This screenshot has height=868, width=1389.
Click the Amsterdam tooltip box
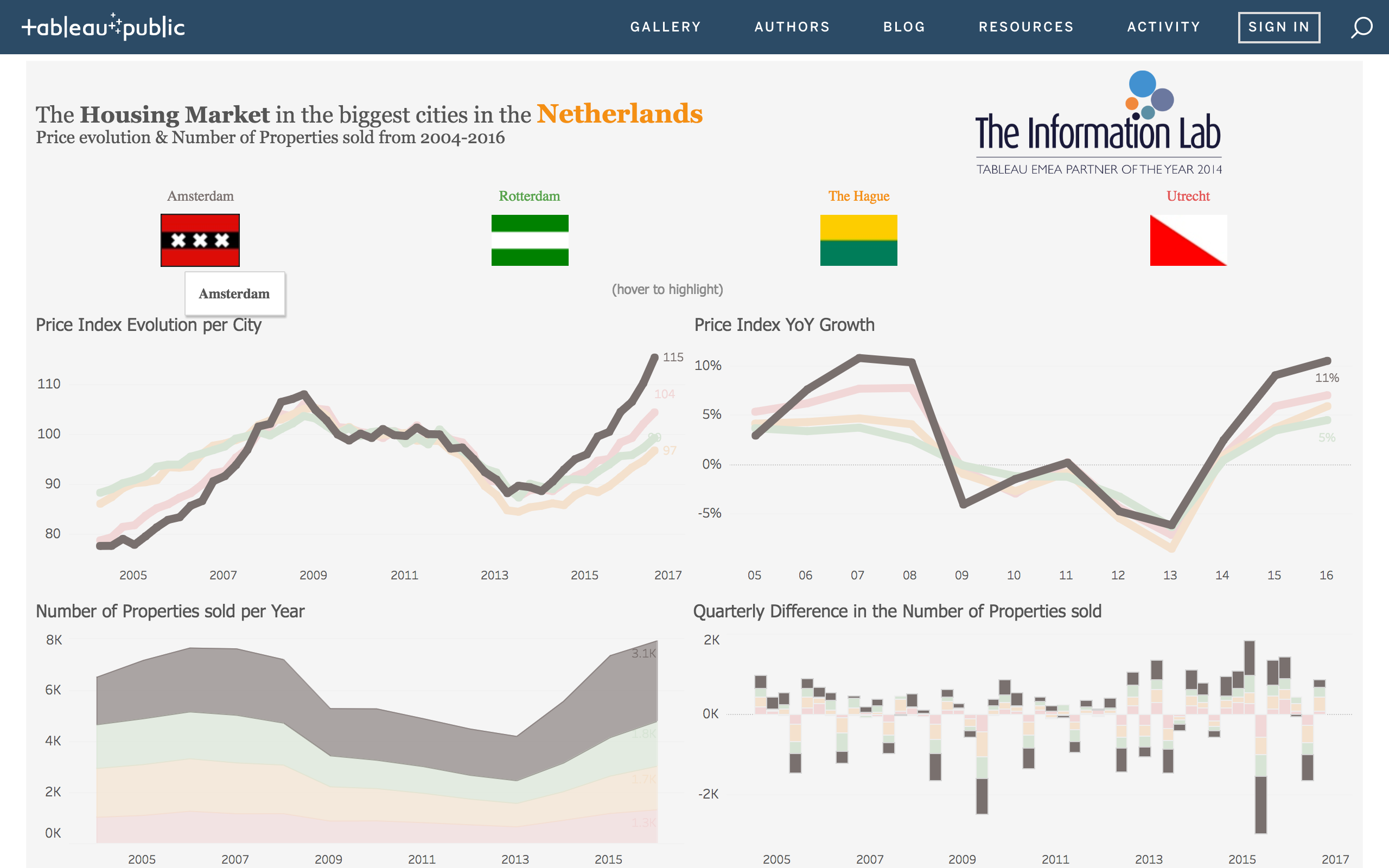pos(234,294)
